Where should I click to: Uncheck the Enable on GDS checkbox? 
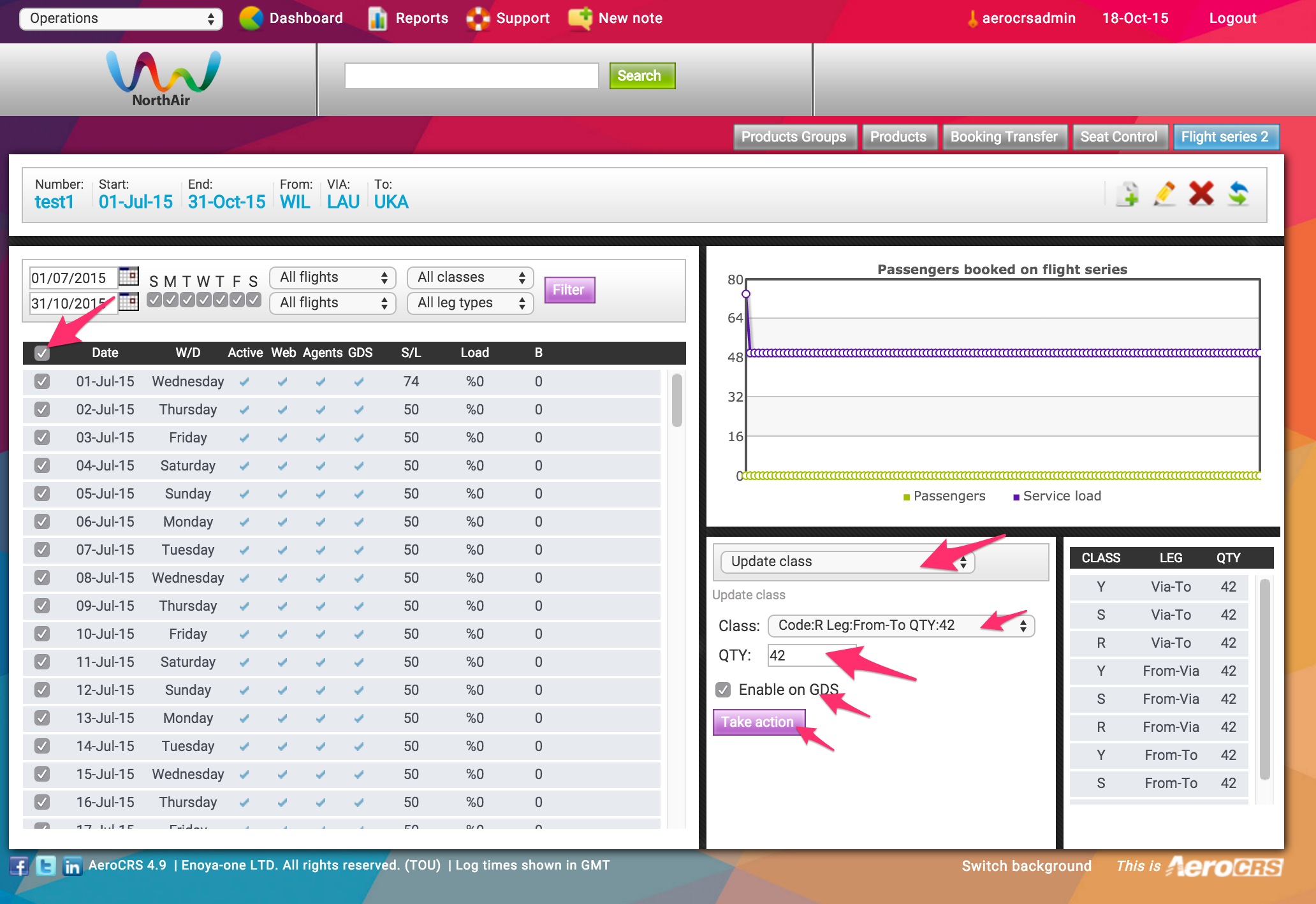coord(723,690)
